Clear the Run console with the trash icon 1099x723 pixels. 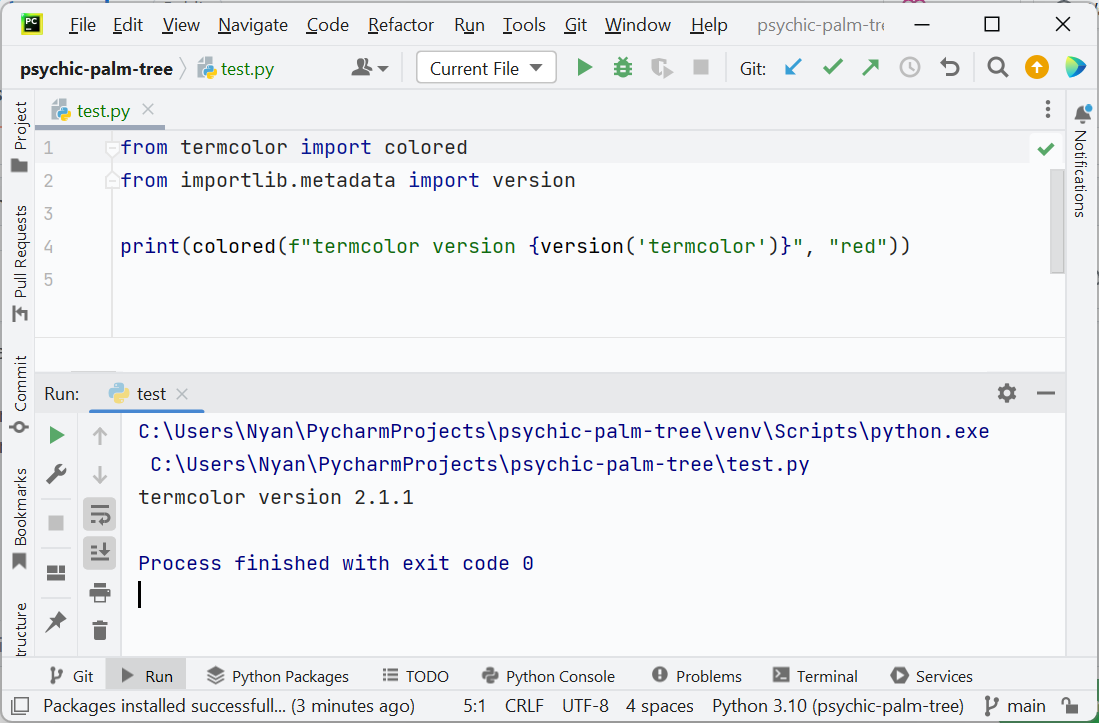(99, 630)
